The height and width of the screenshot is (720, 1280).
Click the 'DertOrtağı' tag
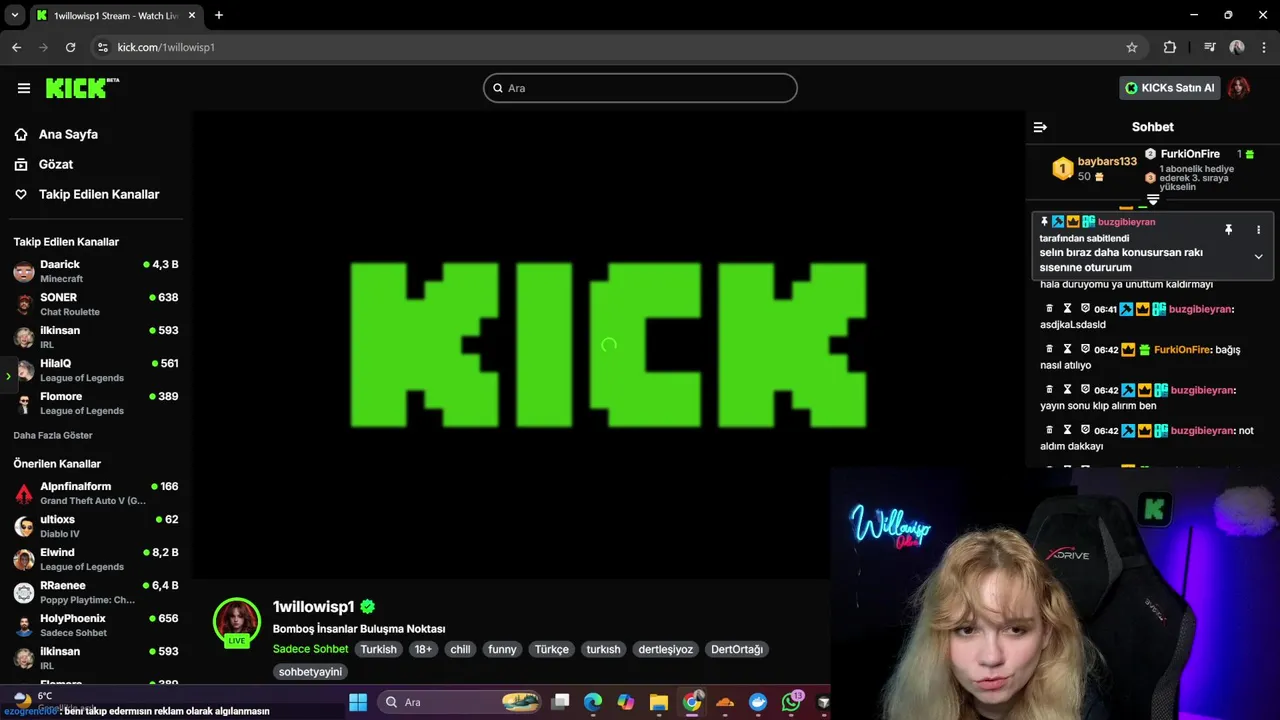pyautogui.click(x=737, y=649)
